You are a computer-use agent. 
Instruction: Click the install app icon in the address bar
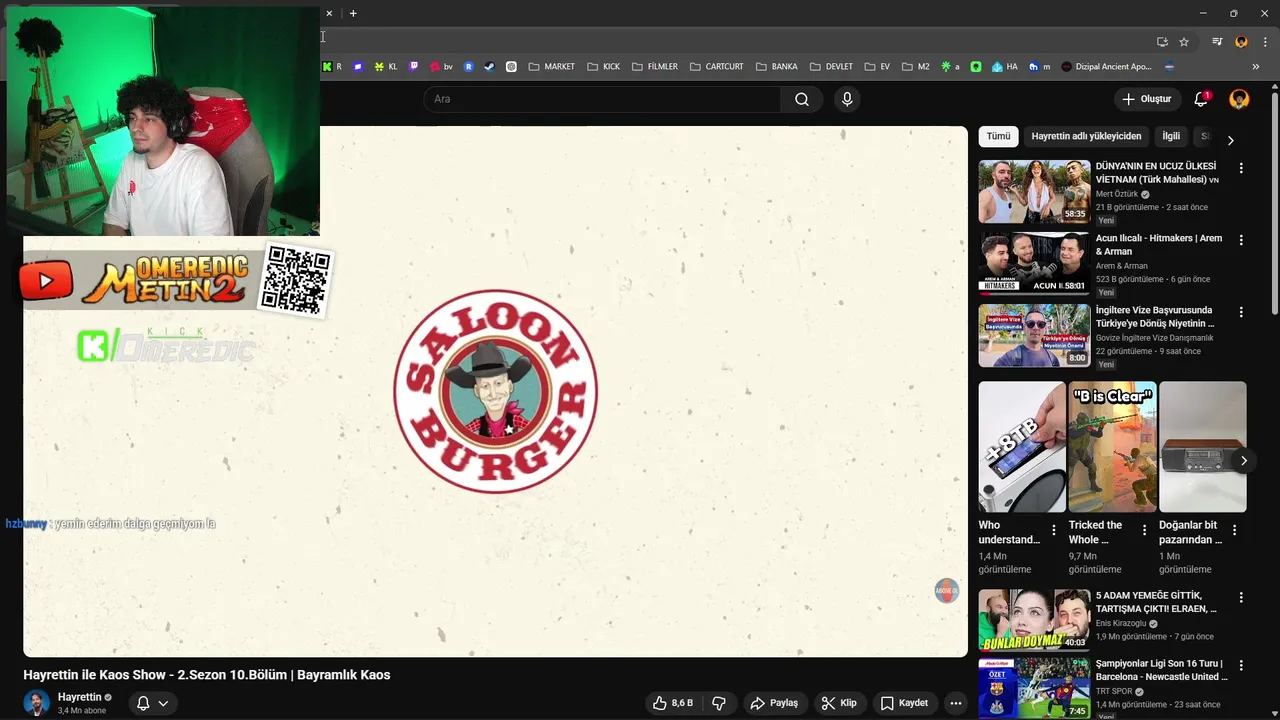click(x=1162, y=42)
